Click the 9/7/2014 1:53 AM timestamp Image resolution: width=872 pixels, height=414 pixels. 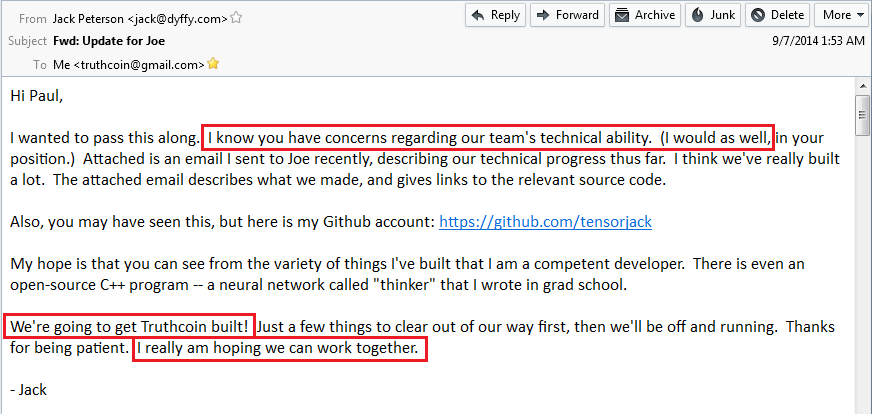coord(817,41)
